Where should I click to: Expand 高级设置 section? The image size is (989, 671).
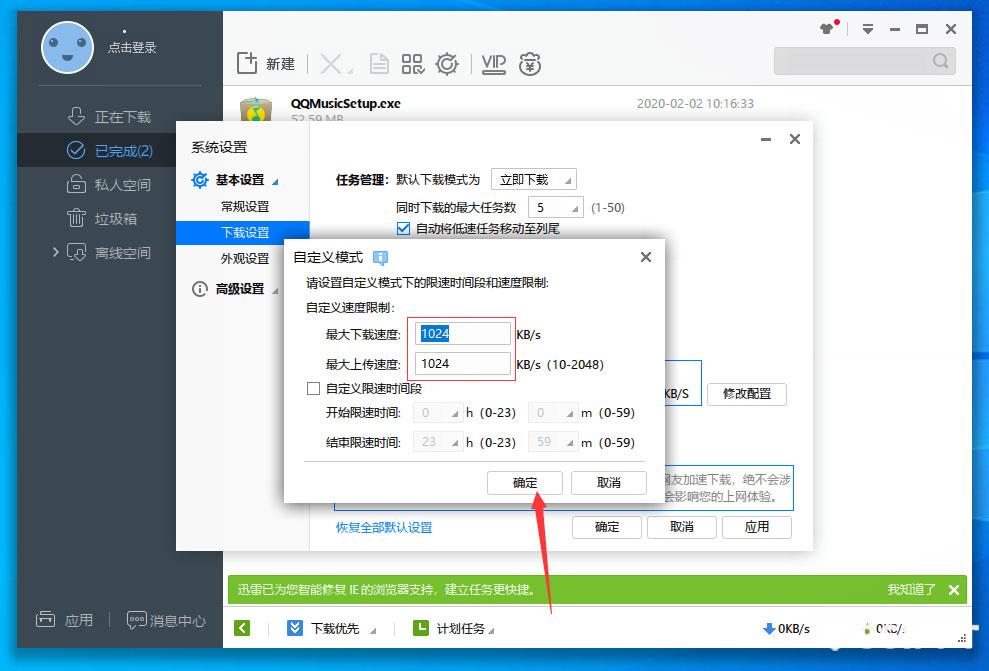[239, 289]
